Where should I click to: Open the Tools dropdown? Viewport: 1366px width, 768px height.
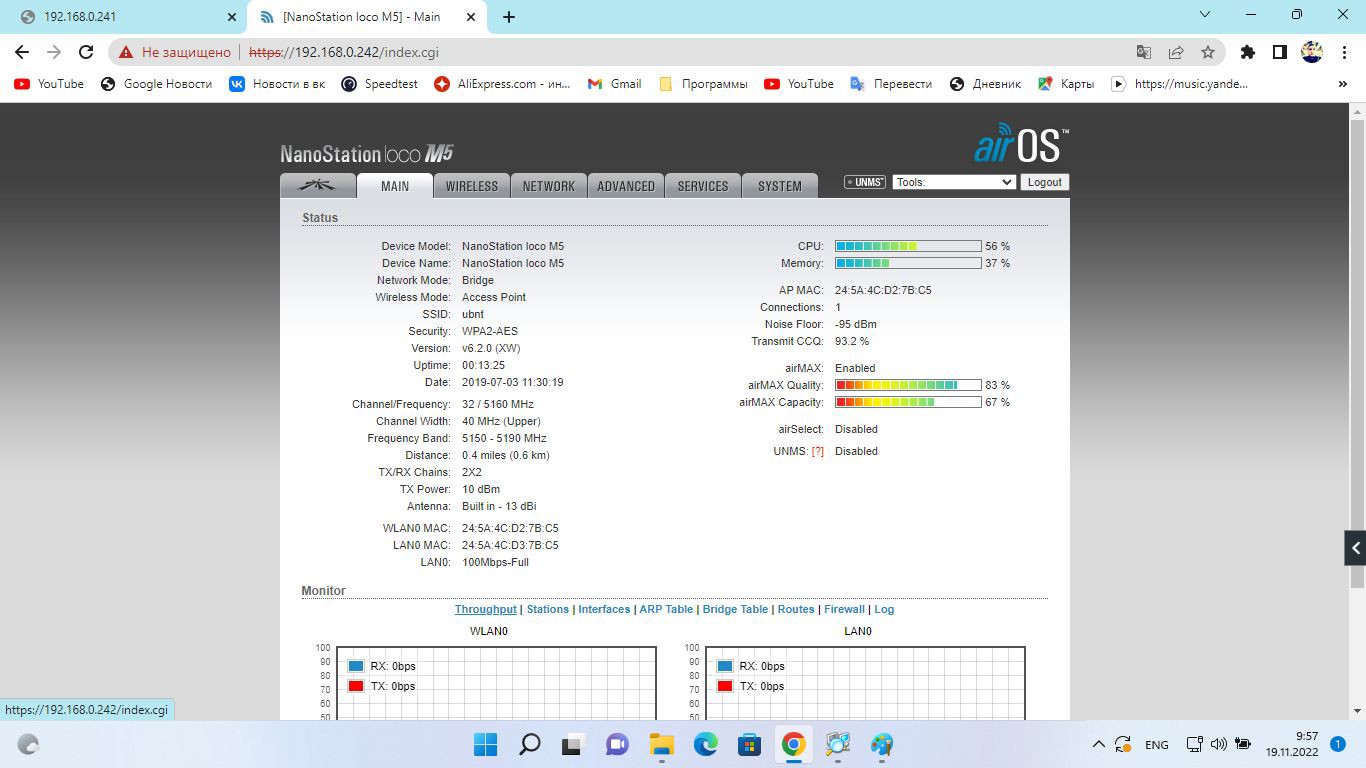[x=954, y=182]
